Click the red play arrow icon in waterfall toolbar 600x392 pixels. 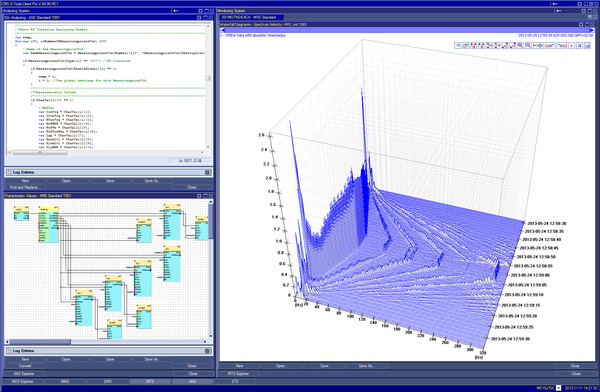(x=572, y=45)
